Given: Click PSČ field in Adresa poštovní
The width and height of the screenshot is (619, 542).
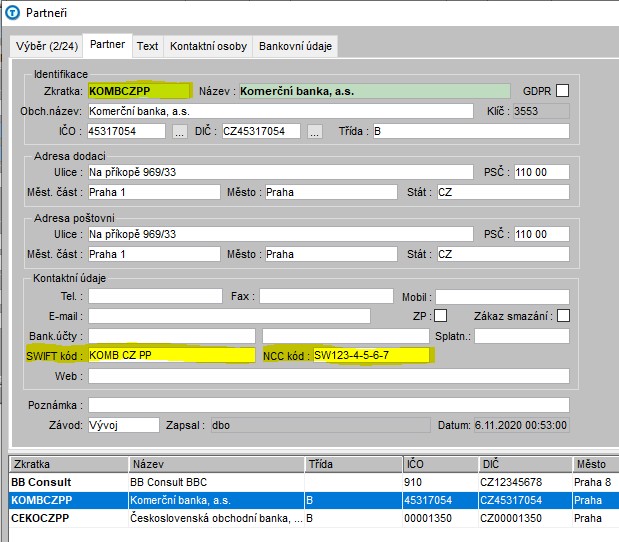Looking at the screenshot, I should pos(542,234).
